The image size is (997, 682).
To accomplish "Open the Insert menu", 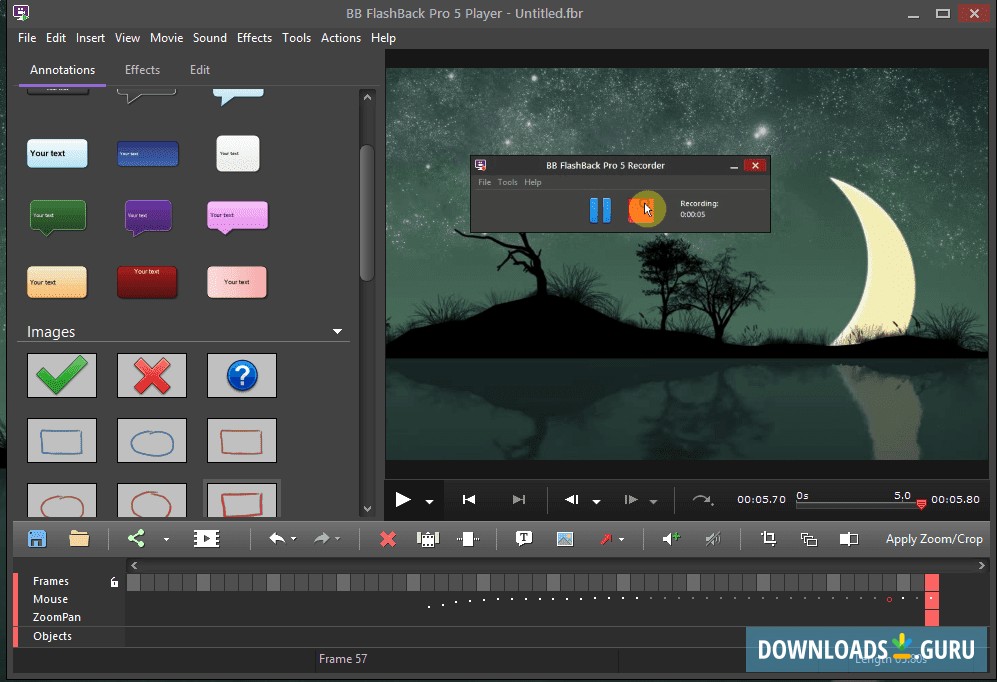I will pos(90,38).
